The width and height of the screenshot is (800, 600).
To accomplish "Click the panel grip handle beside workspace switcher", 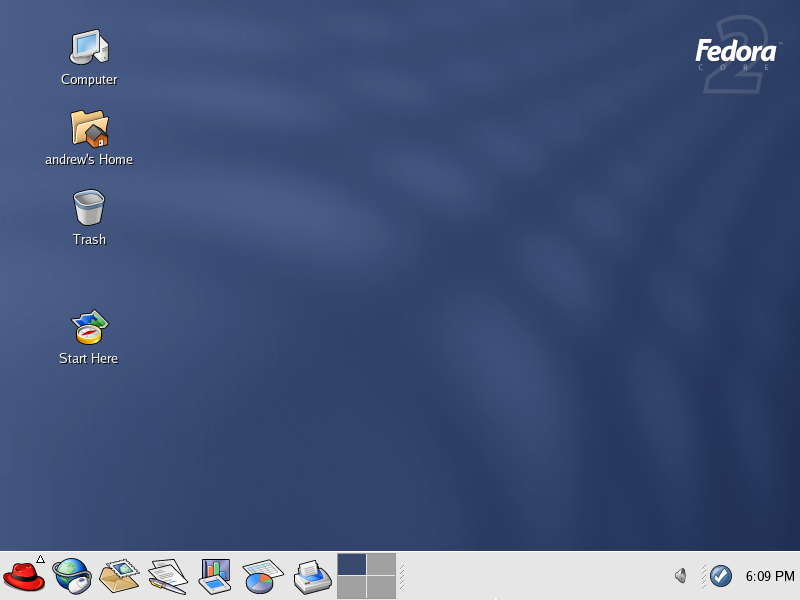I will 402,576.
